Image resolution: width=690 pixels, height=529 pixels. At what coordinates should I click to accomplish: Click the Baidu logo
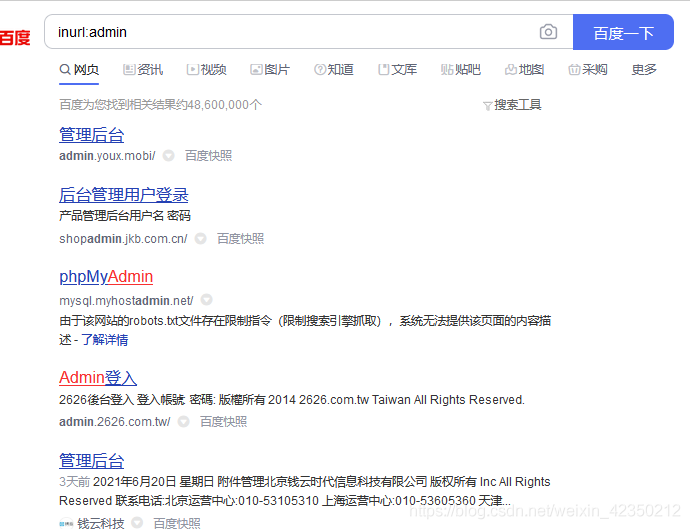[15, 37]
